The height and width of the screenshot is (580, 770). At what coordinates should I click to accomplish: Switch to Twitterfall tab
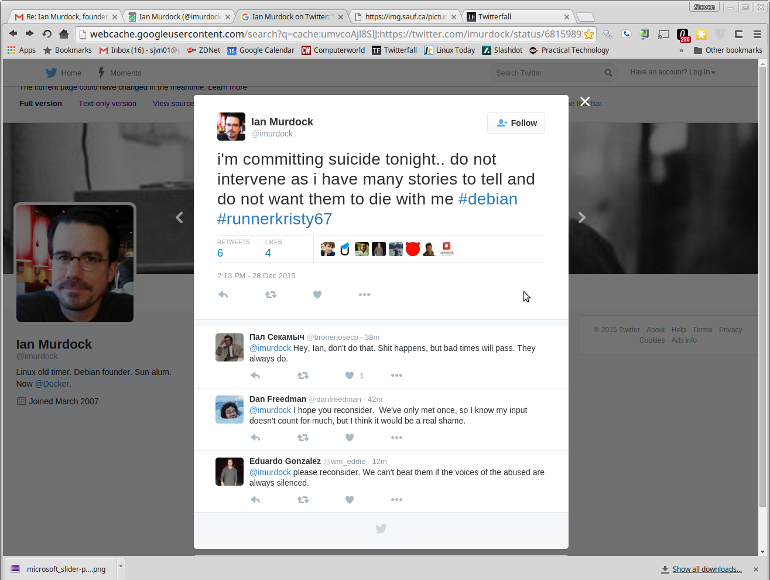(x=518, y=17)
